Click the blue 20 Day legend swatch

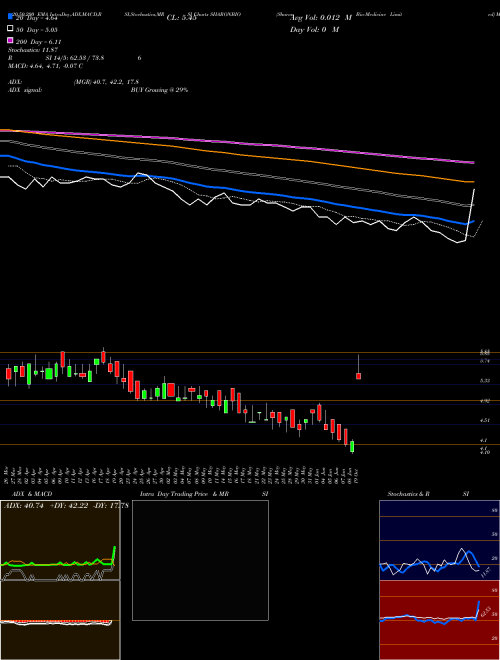click(10, 17)
